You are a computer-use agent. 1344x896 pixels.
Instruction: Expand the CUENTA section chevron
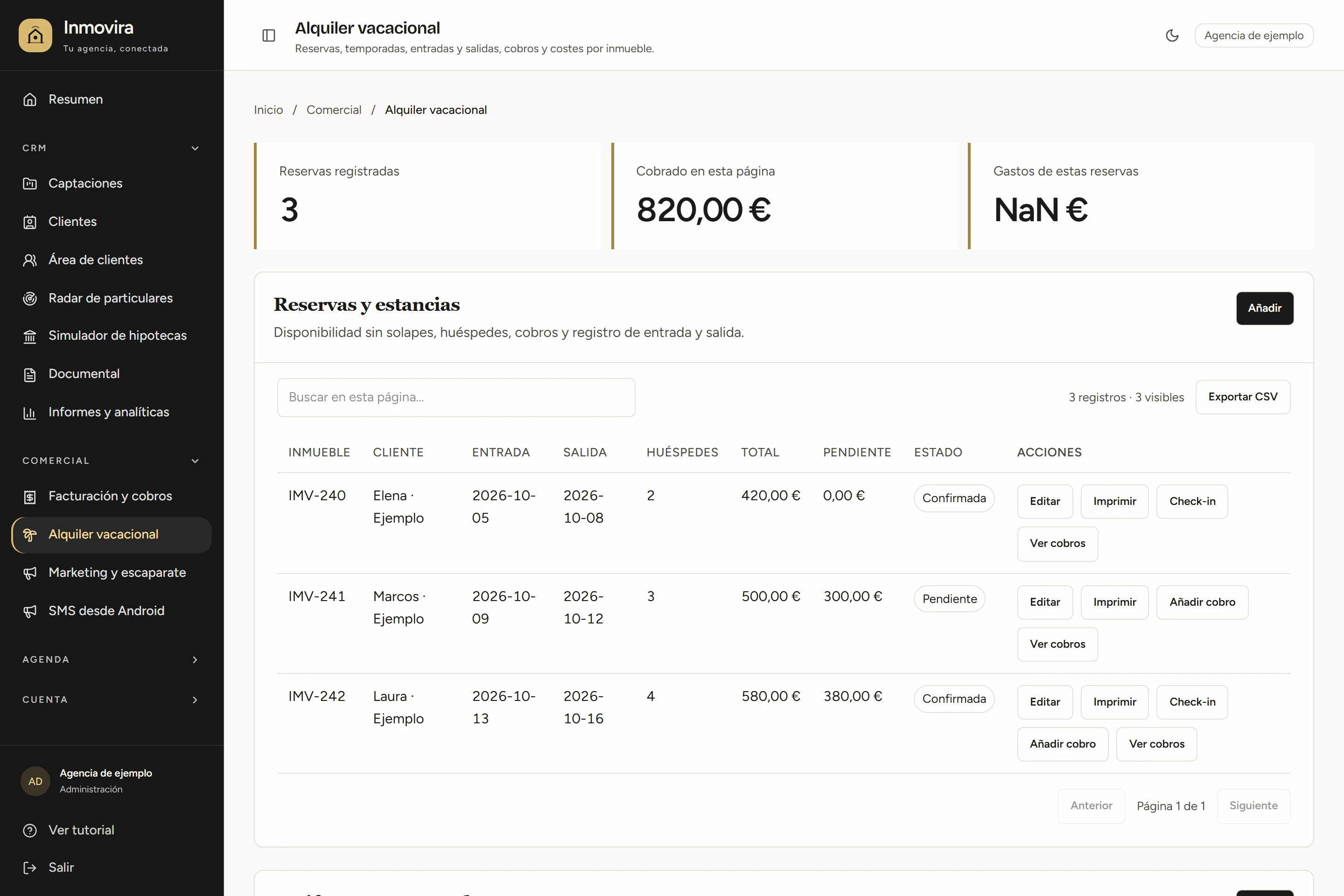[195, 700]
